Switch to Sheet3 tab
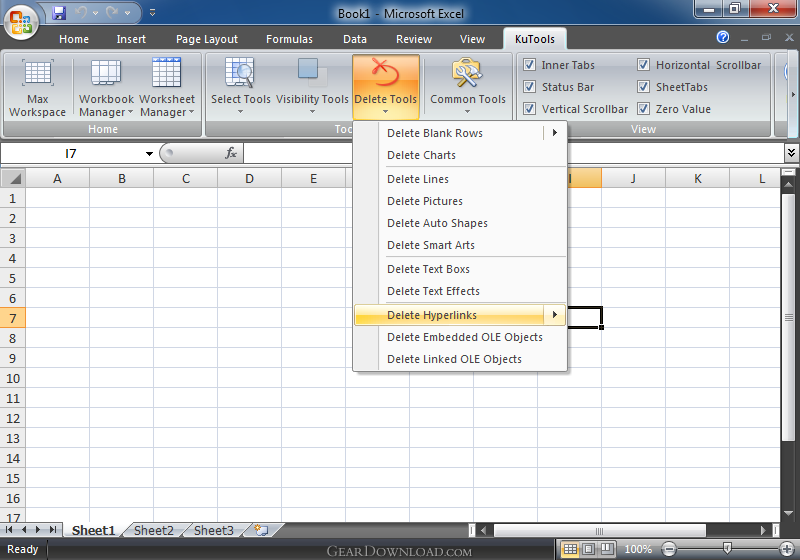Image resolution: width=800 pixels, height=560 pixels. click(214, 530)
